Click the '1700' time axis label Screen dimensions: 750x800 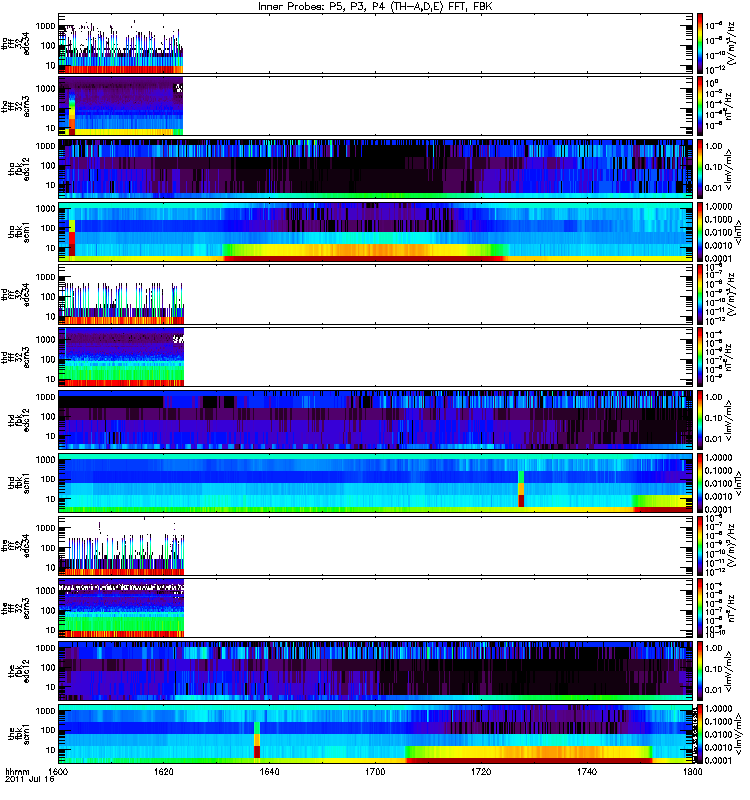click(x=375, y=771)
